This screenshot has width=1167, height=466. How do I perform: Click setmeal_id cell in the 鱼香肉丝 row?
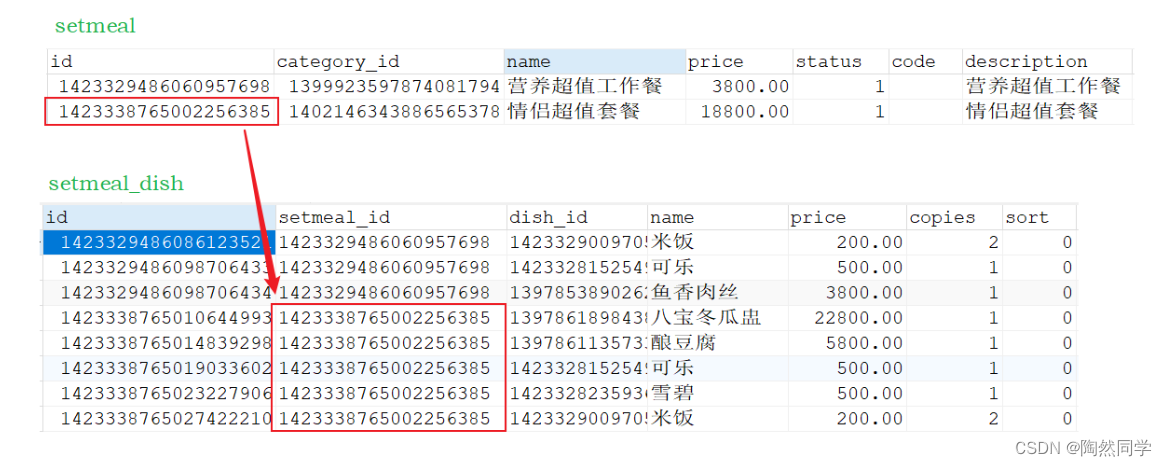click(x=391, y=293)
